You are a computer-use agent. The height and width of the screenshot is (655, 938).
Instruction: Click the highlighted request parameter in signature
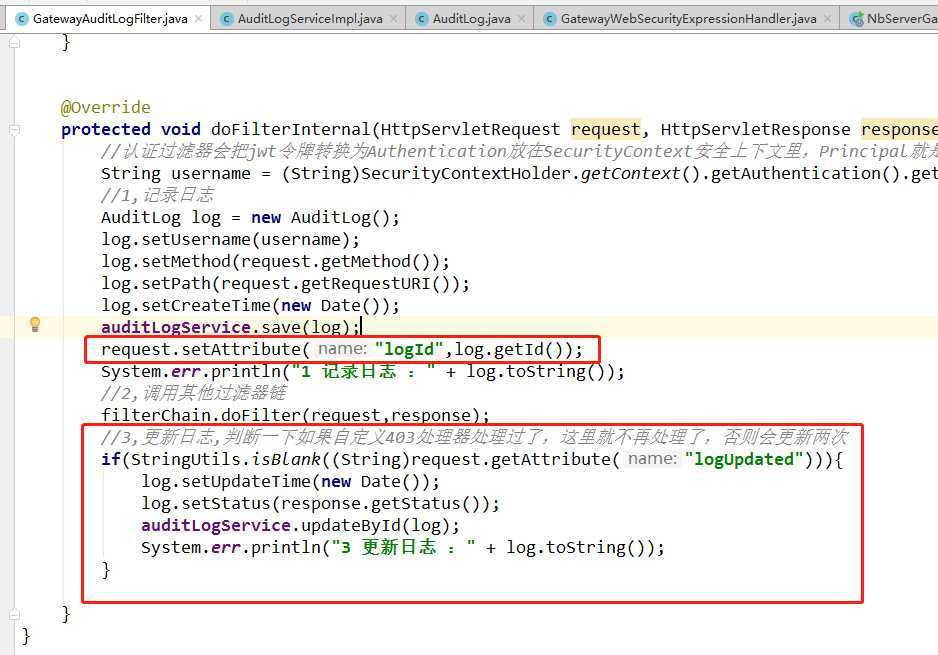click(605, 129)
